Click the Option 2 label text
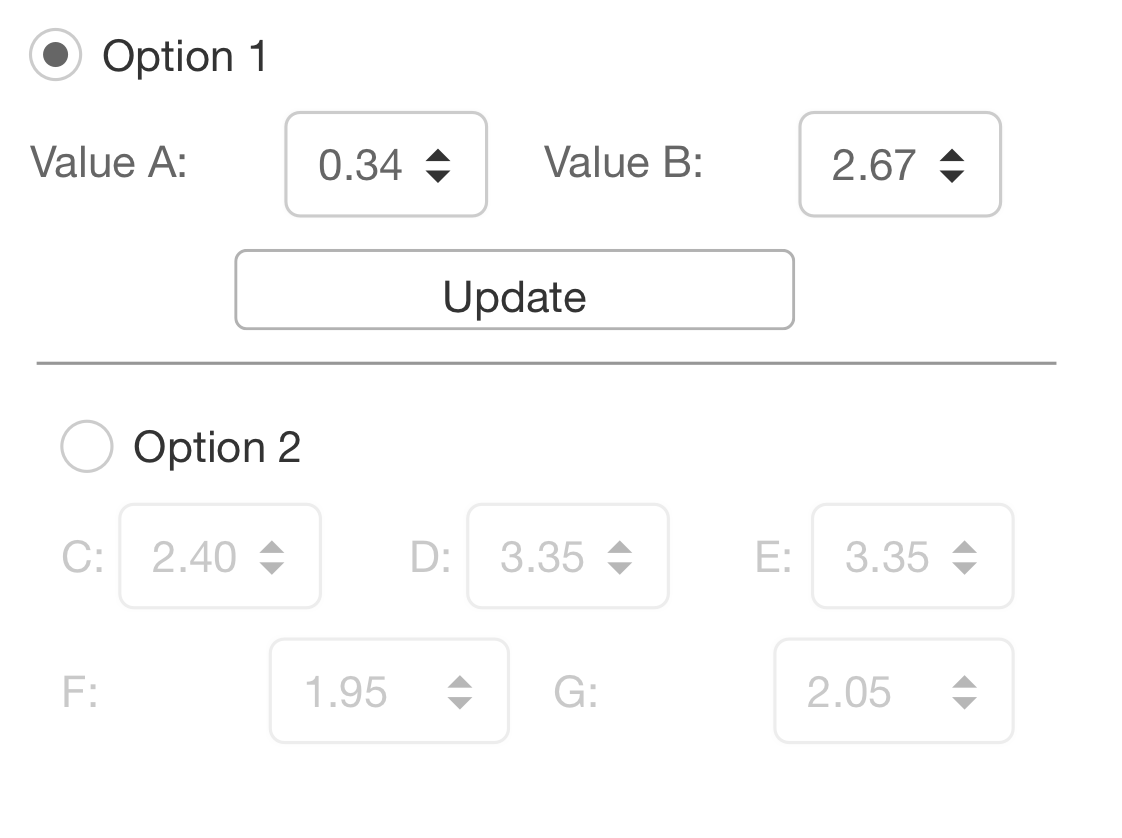The image size is (1122, 838). [x=217, y=447]
